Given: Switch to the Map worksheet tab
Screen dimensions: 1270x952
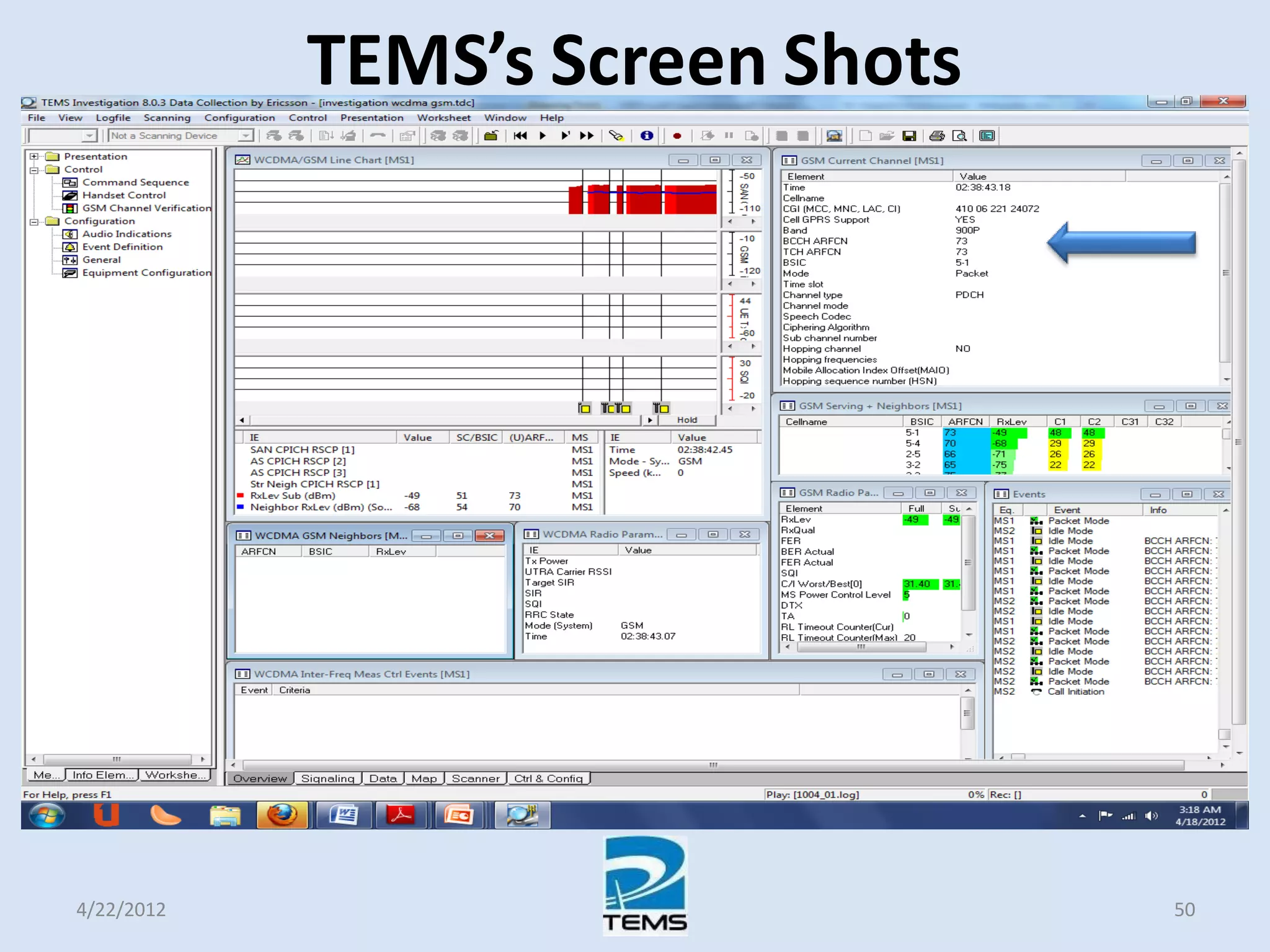Looking at the screenshot, I should tap(424, 778).
